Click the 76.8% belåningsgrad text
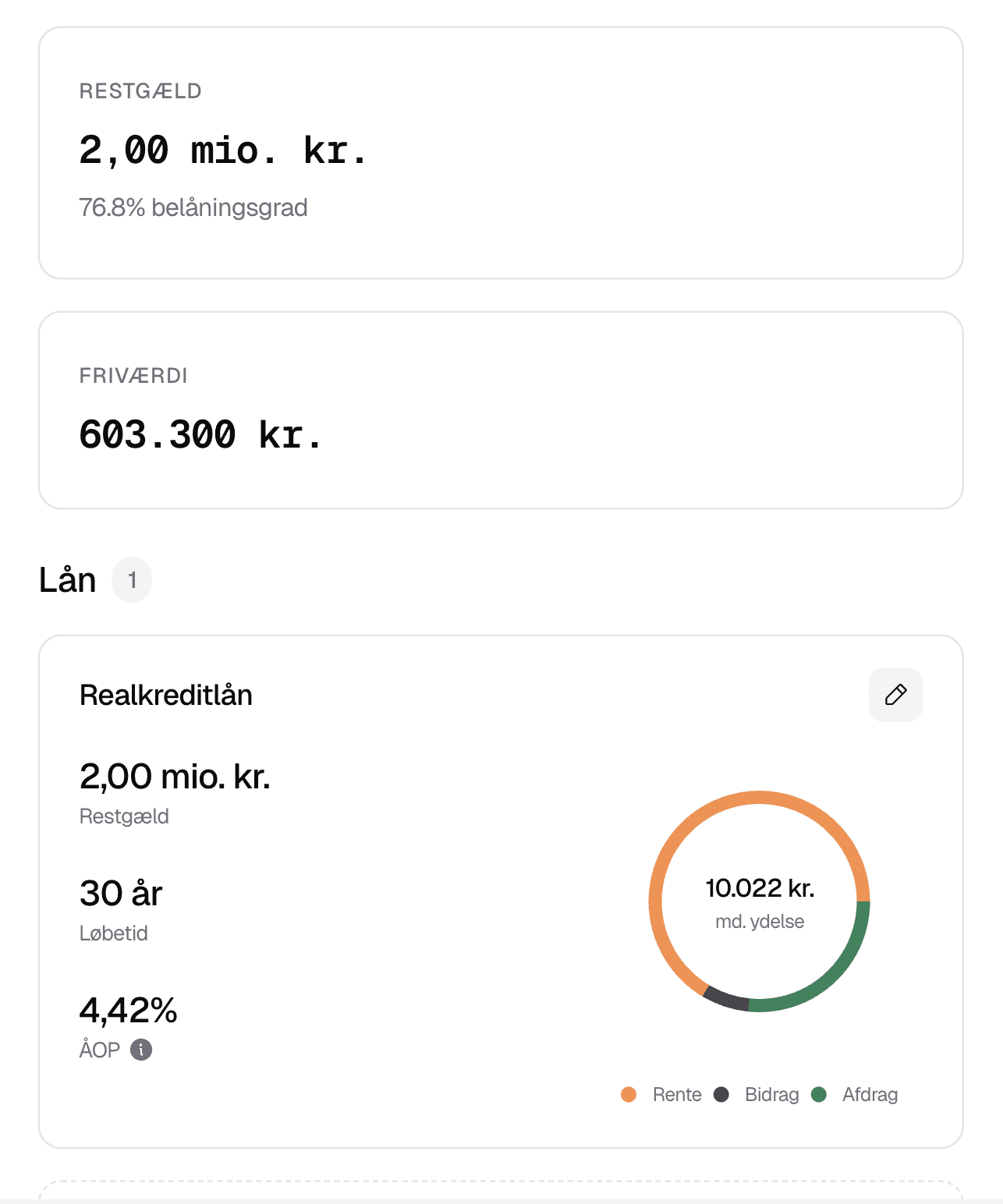The height and width of the screenshot is (1204, 1003). coord(193,207)
